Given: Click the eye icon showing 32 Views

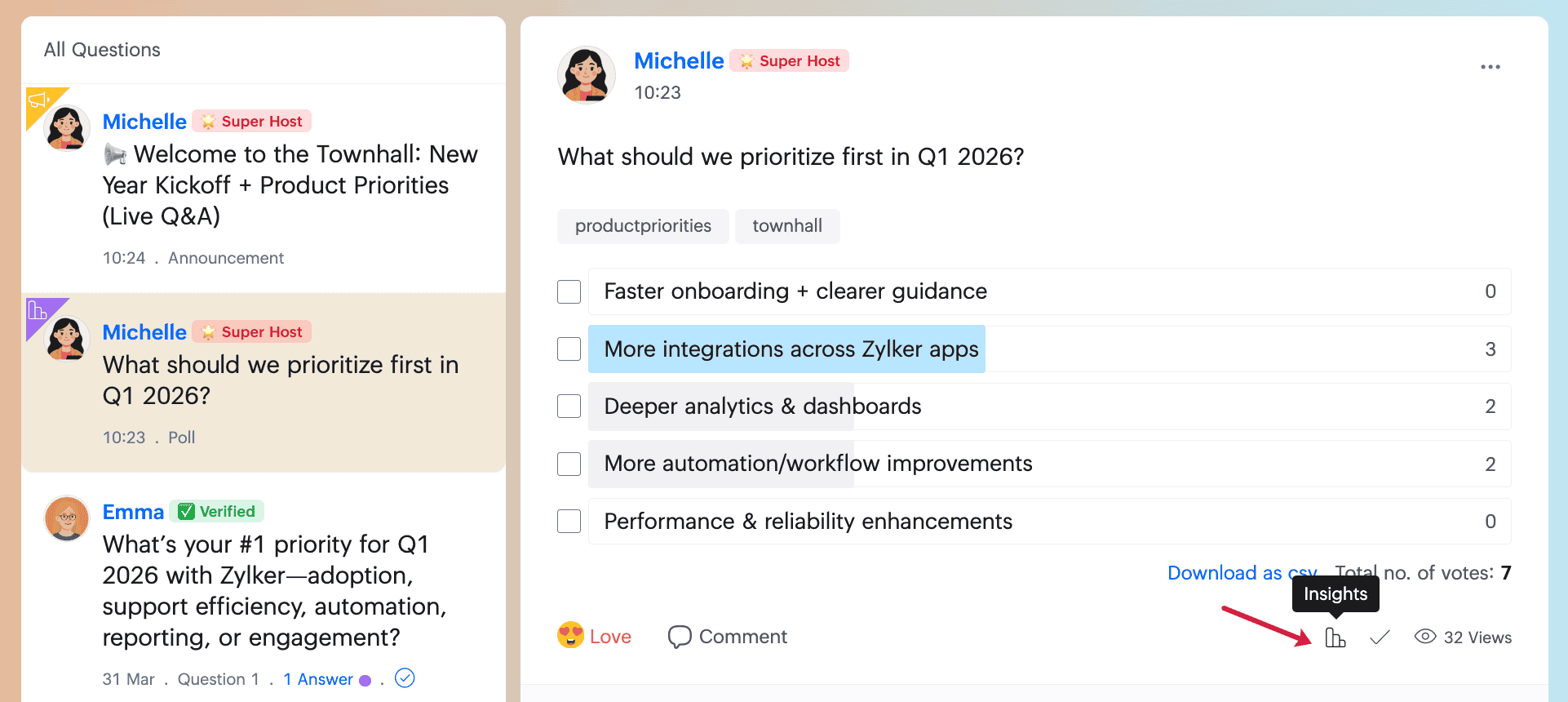Looking at the screenshot, I should 1425,637.
